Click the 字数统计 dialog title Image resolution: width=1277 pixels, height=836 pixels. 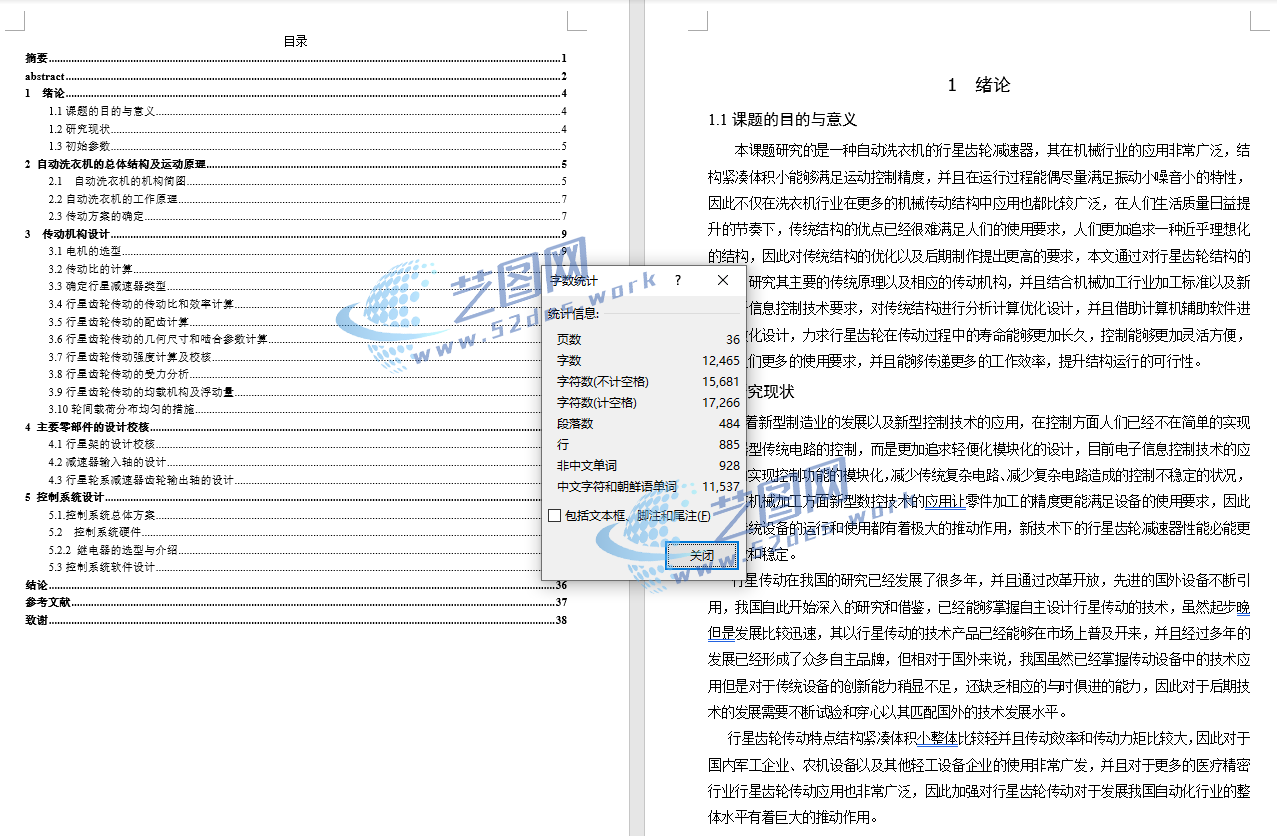tap(574, 281)
